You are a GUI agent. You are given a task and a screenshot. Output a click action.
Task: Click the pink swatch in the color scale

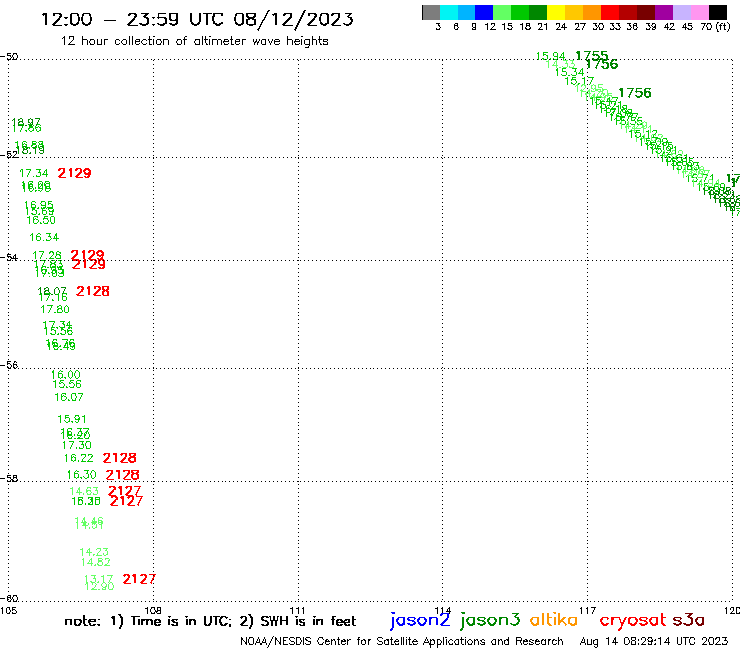(x=700, y=12)
